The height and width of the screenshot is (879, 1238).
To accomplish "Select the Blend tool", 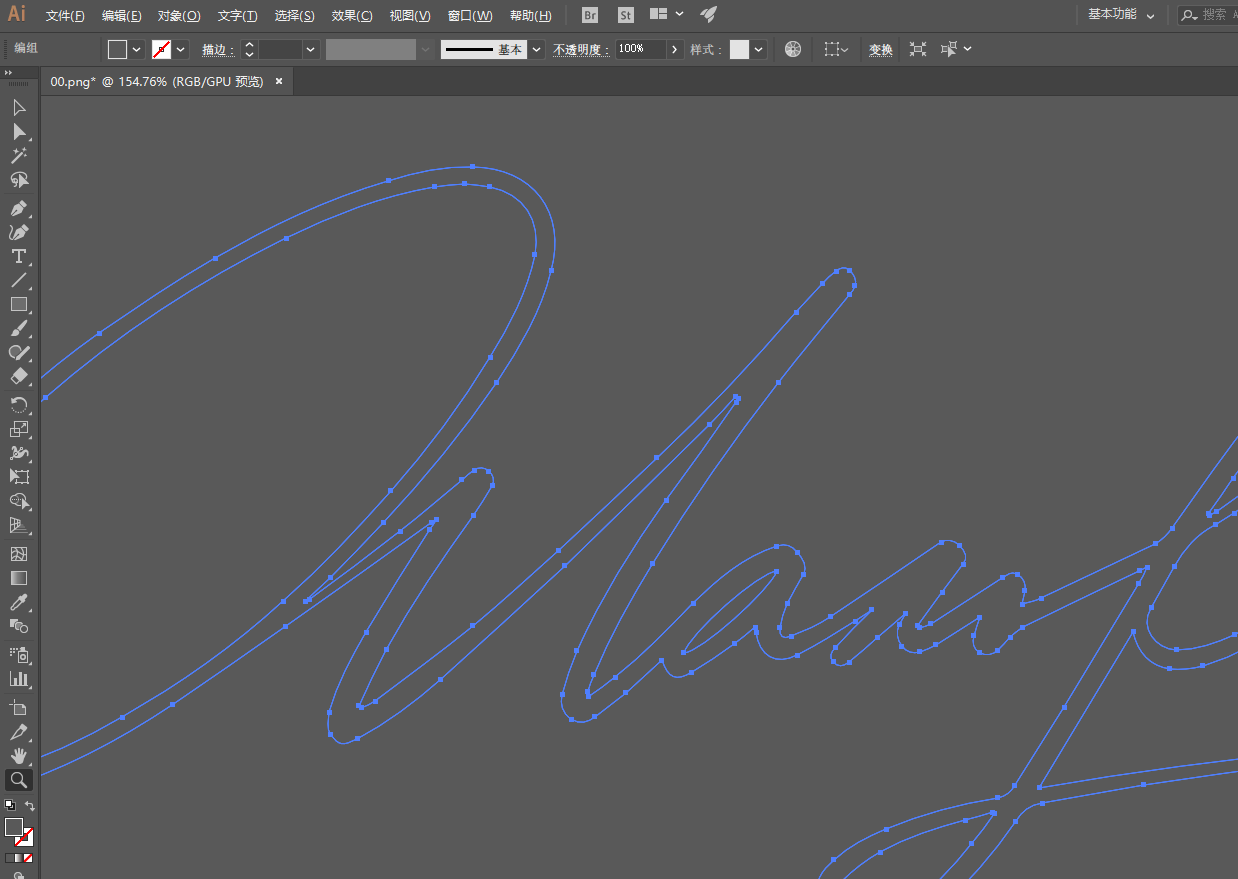I will (18, 626).
